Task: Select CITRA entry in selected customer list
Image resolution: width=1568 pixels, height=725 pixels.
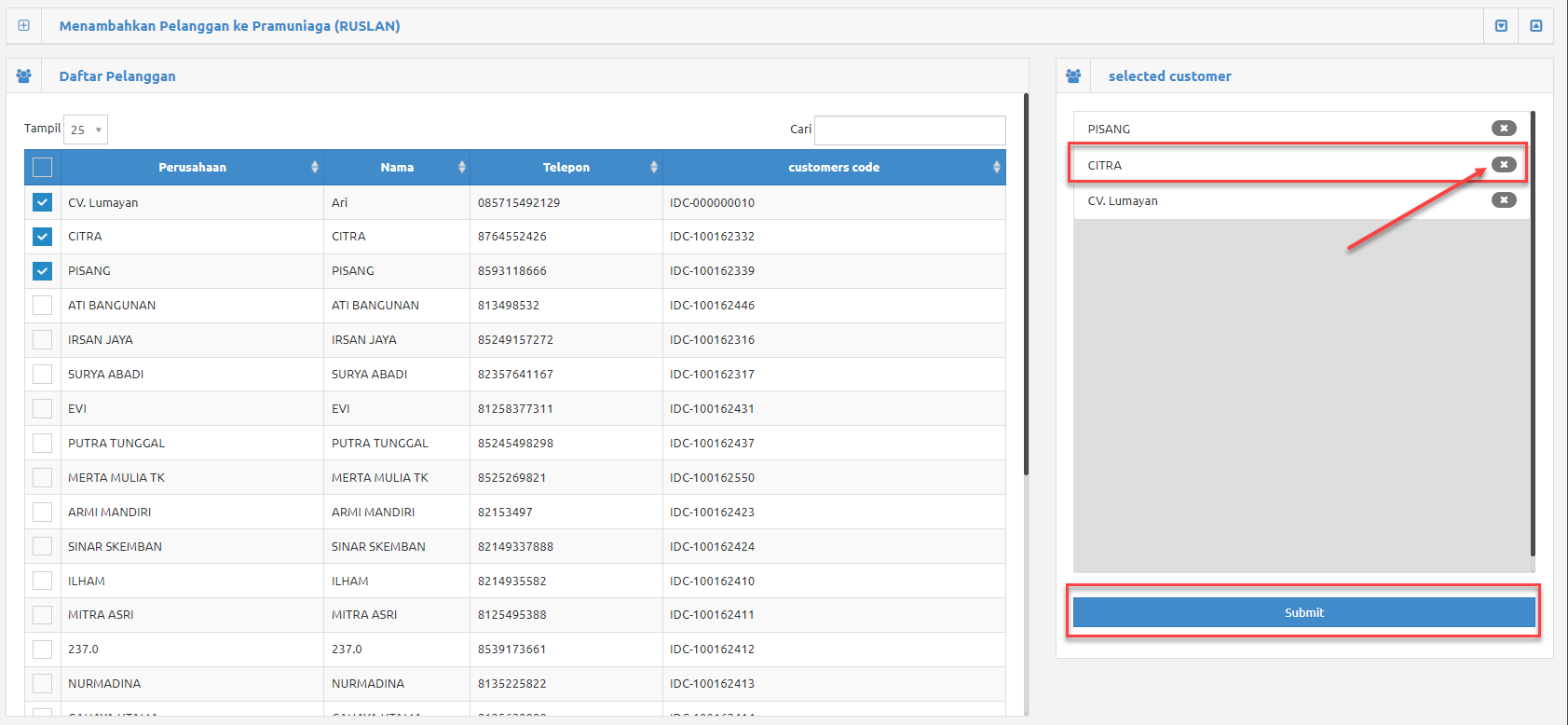Action: coord(1302,165)
